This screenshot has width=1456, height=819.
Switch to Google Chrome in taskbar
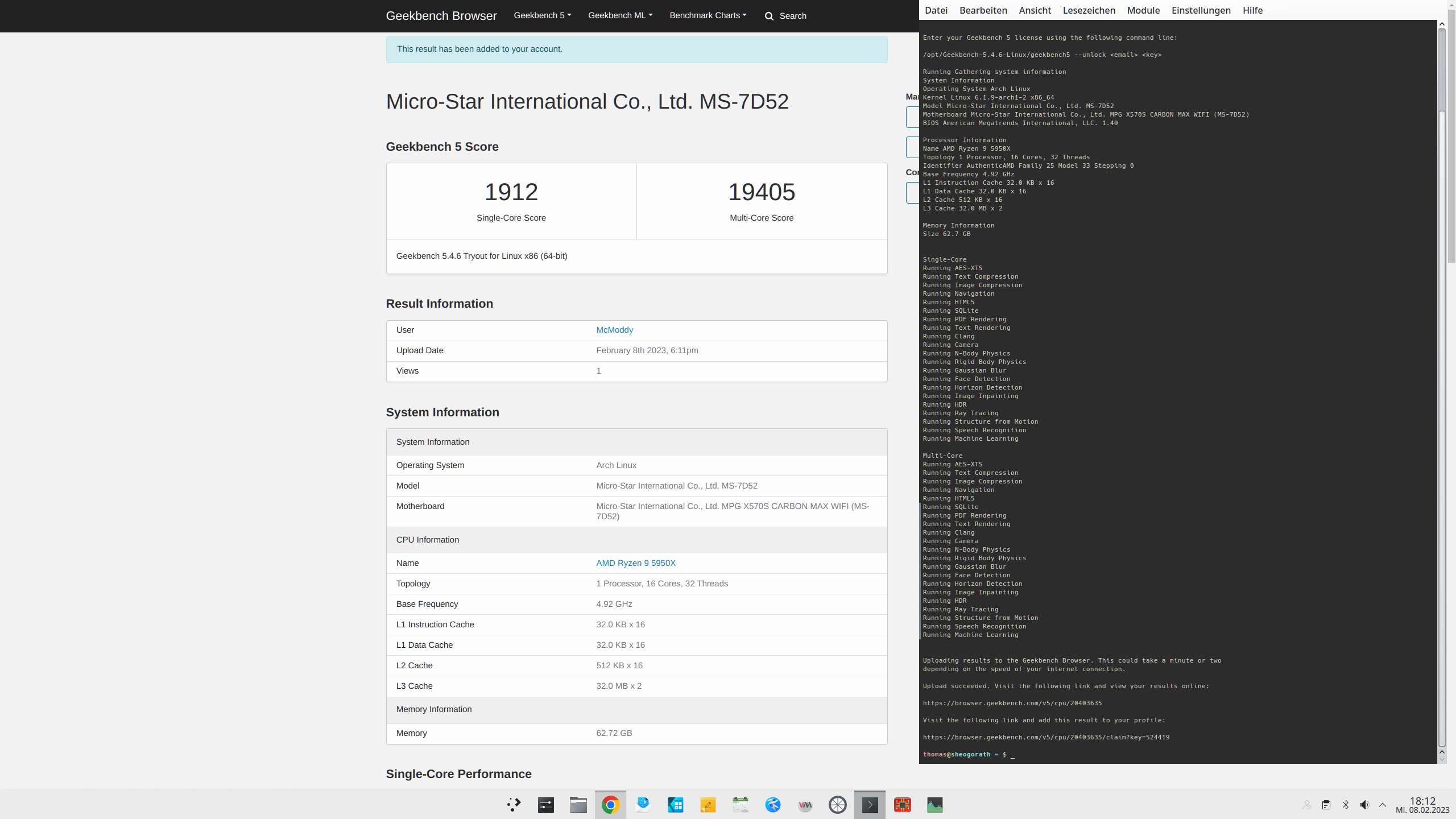coord(611,805)
